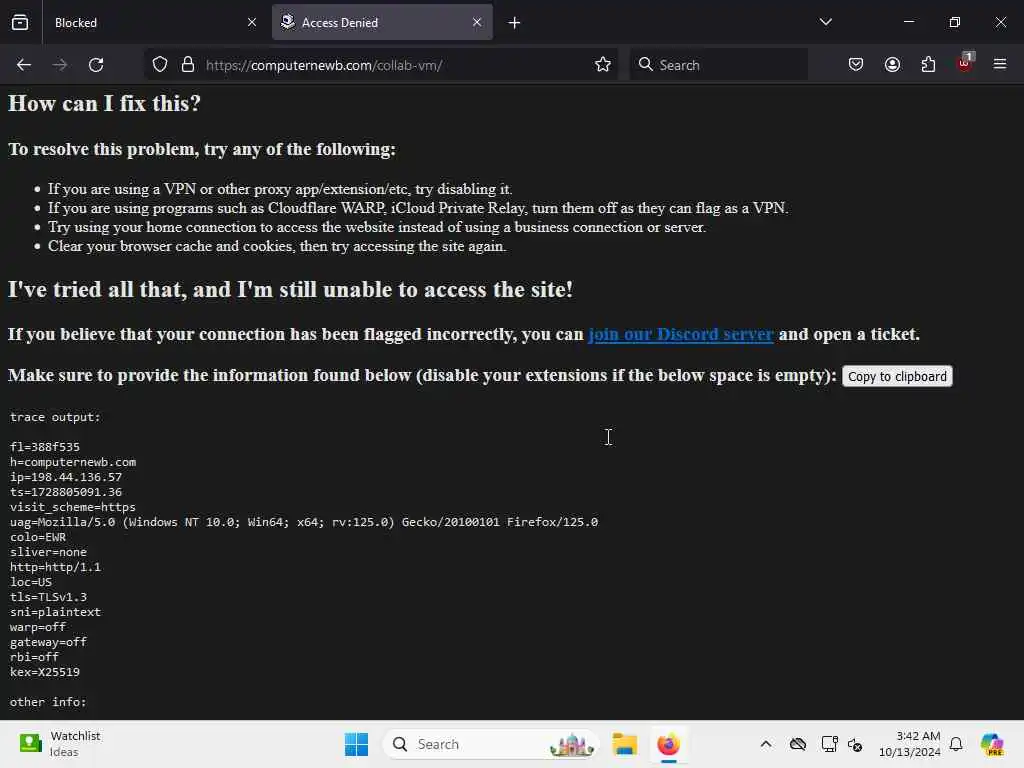Open uBlock Origin extension icon
The image size is (1024, 768).
[965, 63]
